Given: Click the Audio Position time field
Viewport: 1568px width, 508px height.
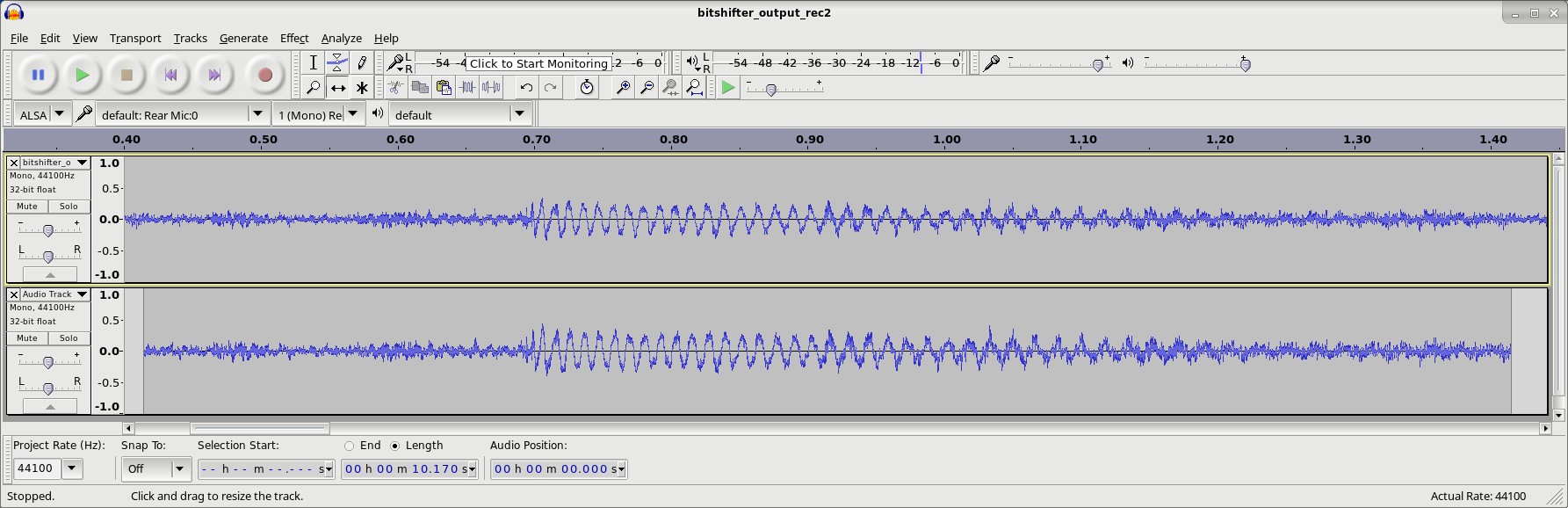Looking at the screenshot, I should [559, 468].
